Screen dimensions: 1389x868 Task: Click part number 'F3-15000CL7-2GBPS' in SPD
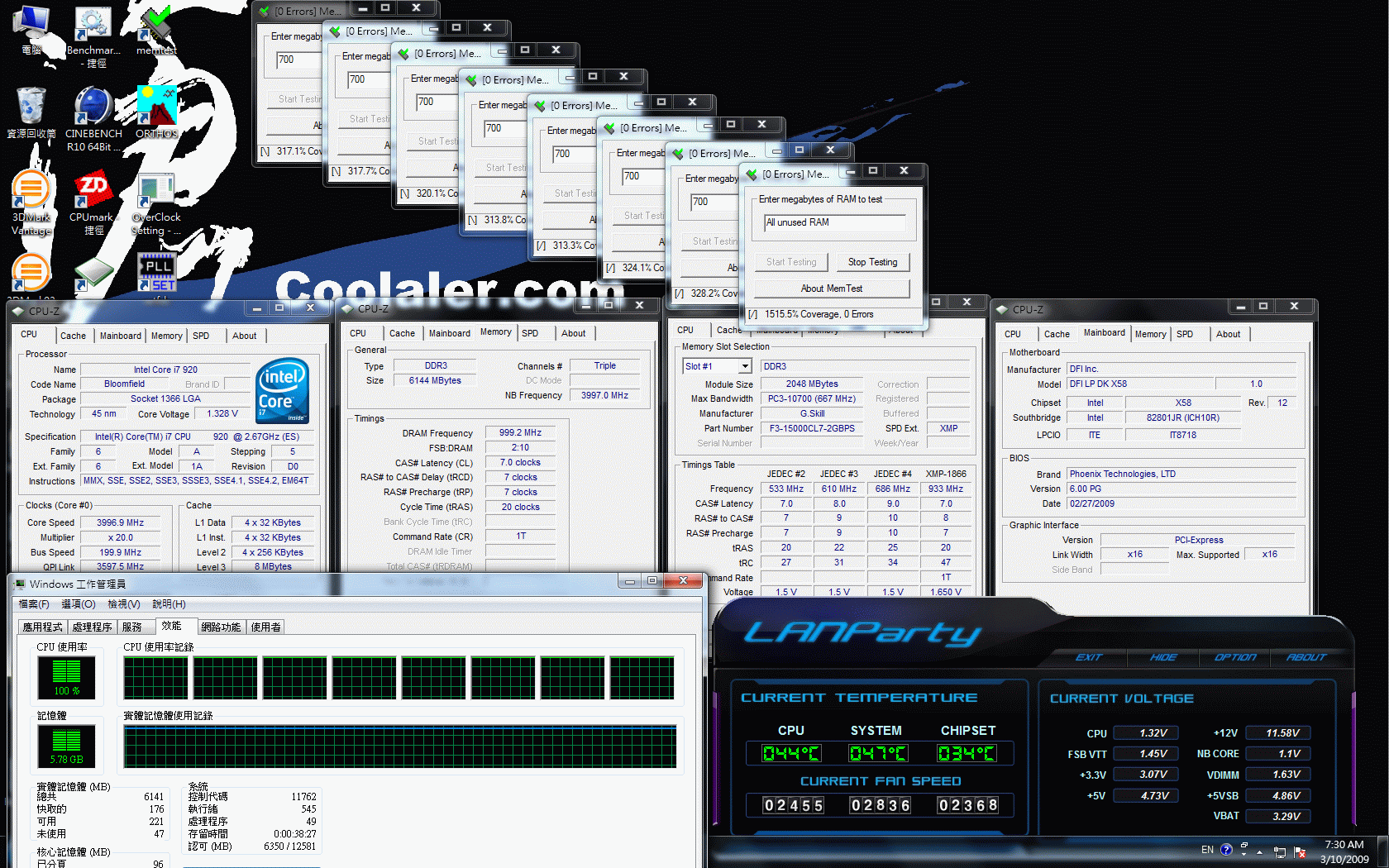click(x=812, y=428)
